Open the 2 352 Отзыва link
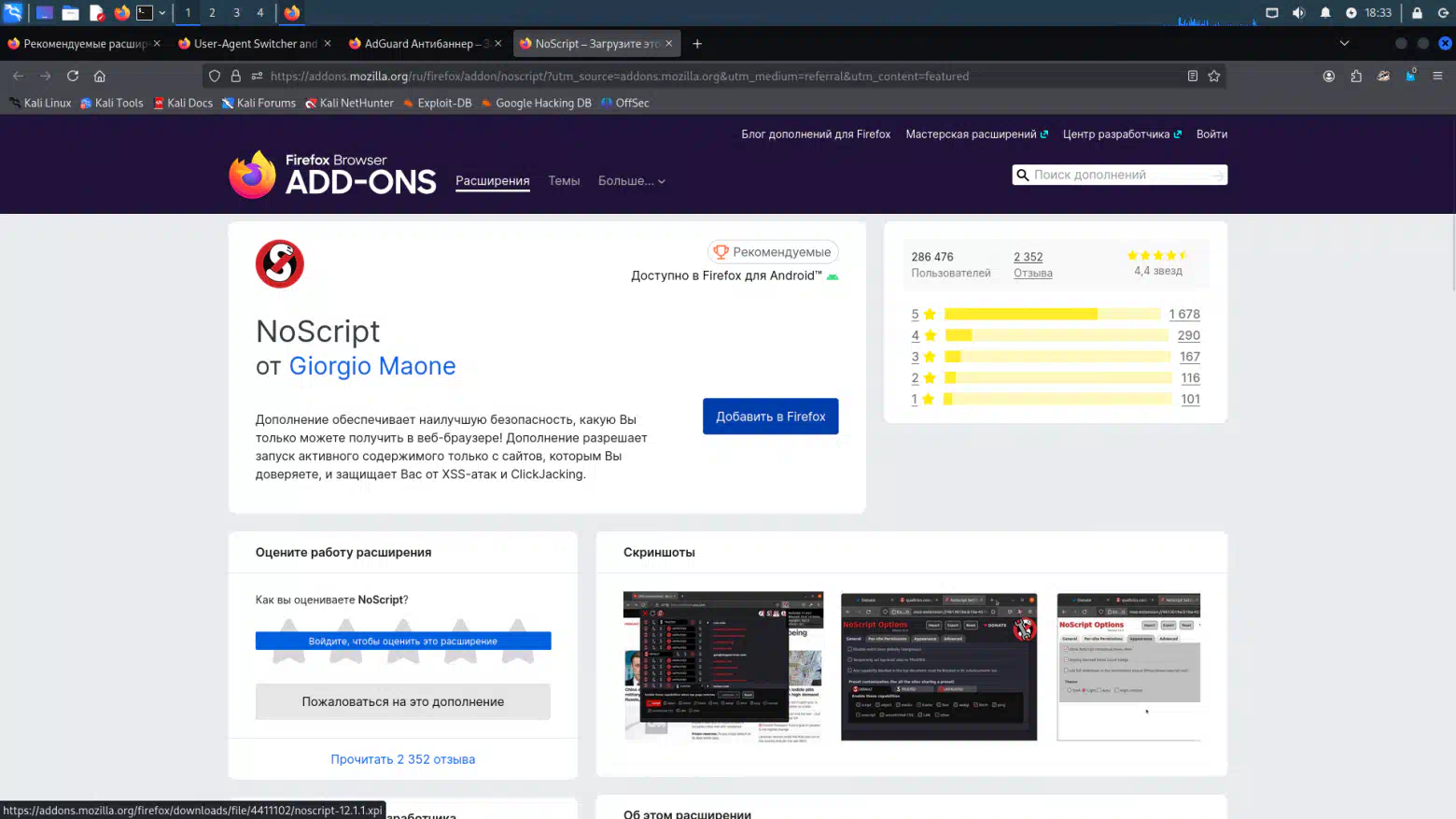Viewport: 1456px width, 819px height. click(1032, 264)
